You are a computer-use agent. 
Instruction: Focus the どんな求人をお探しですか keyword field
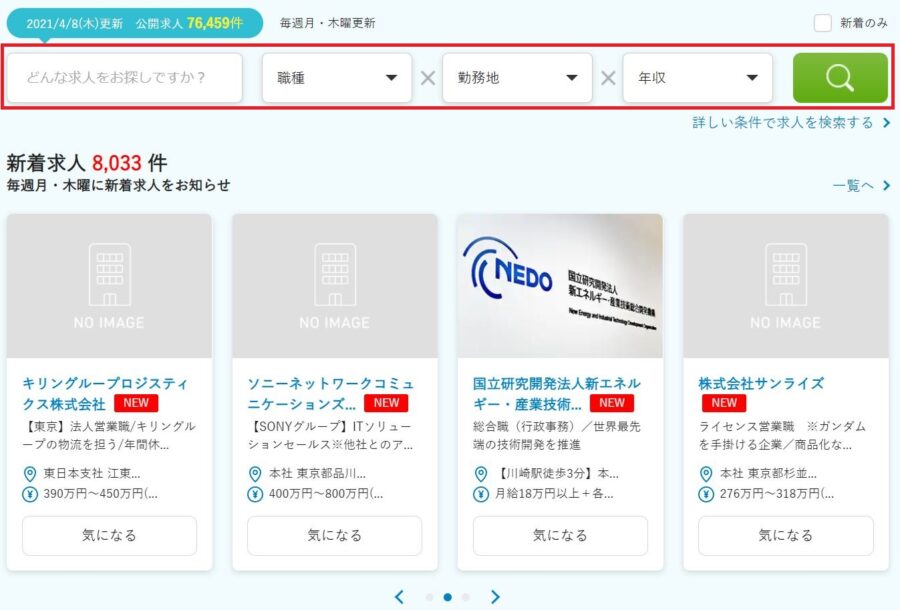click(125, 77)
